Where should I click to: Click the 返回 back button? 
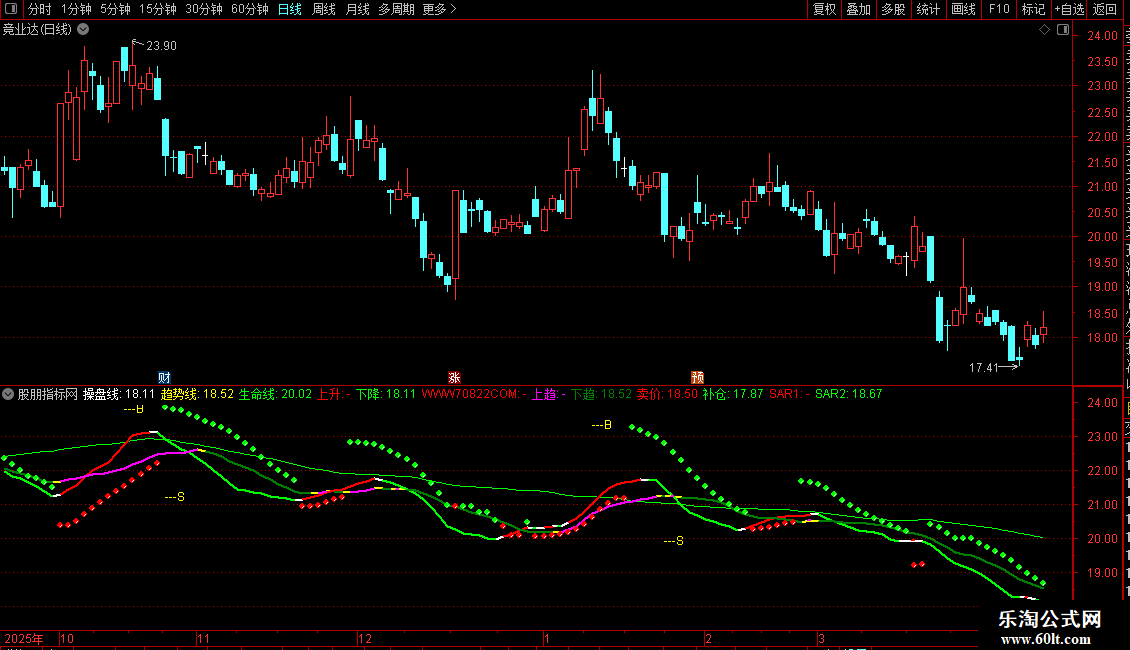pos(1105,9)
